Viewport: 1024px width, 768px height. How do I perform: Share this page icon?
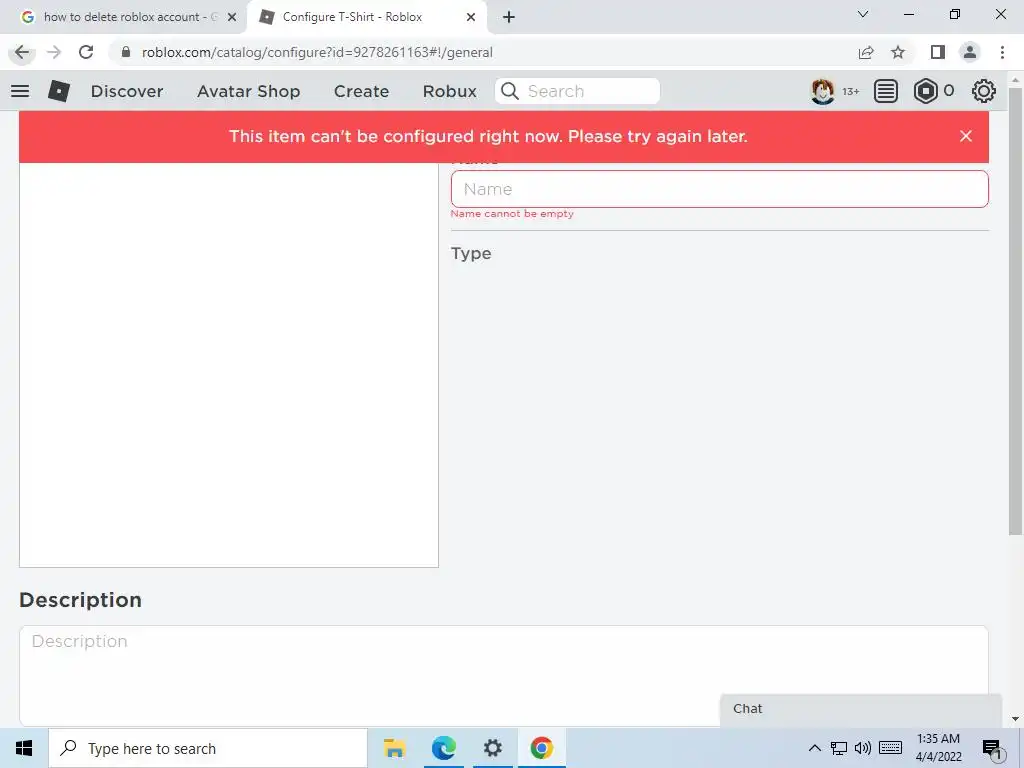coord(866,52)
